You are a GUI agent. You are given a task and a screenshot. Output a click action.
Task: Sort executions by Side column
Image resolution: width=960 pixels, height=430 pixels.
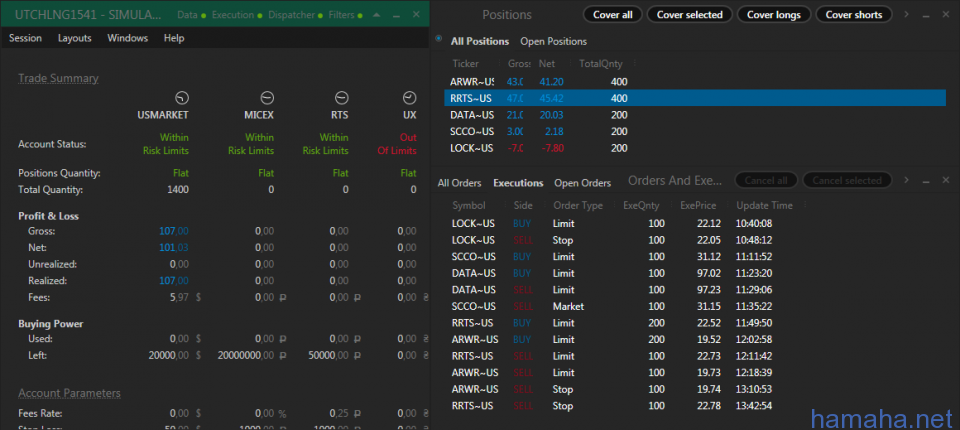coord(523,206)
